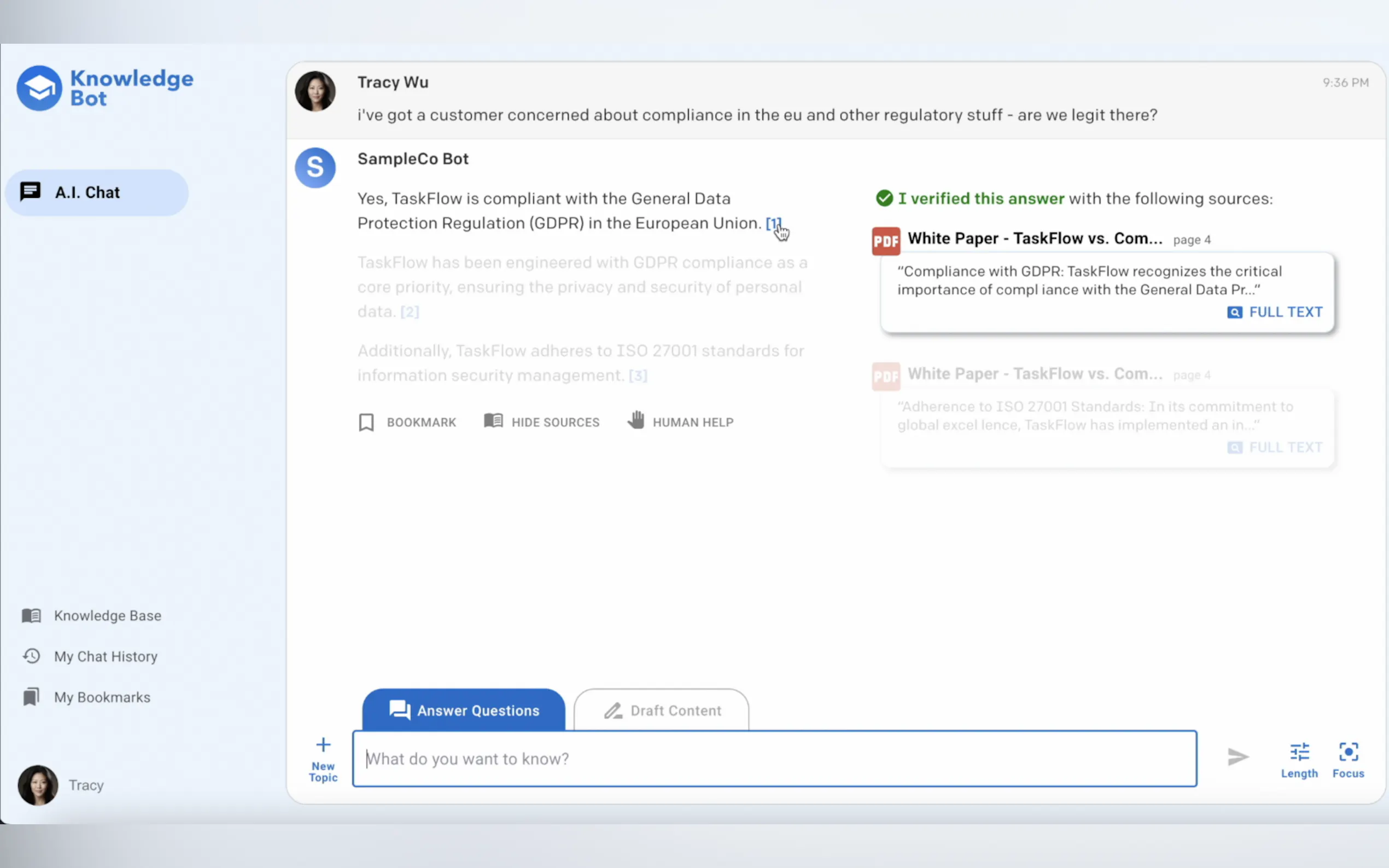Click the first White Paper source title

(1035, 238)
